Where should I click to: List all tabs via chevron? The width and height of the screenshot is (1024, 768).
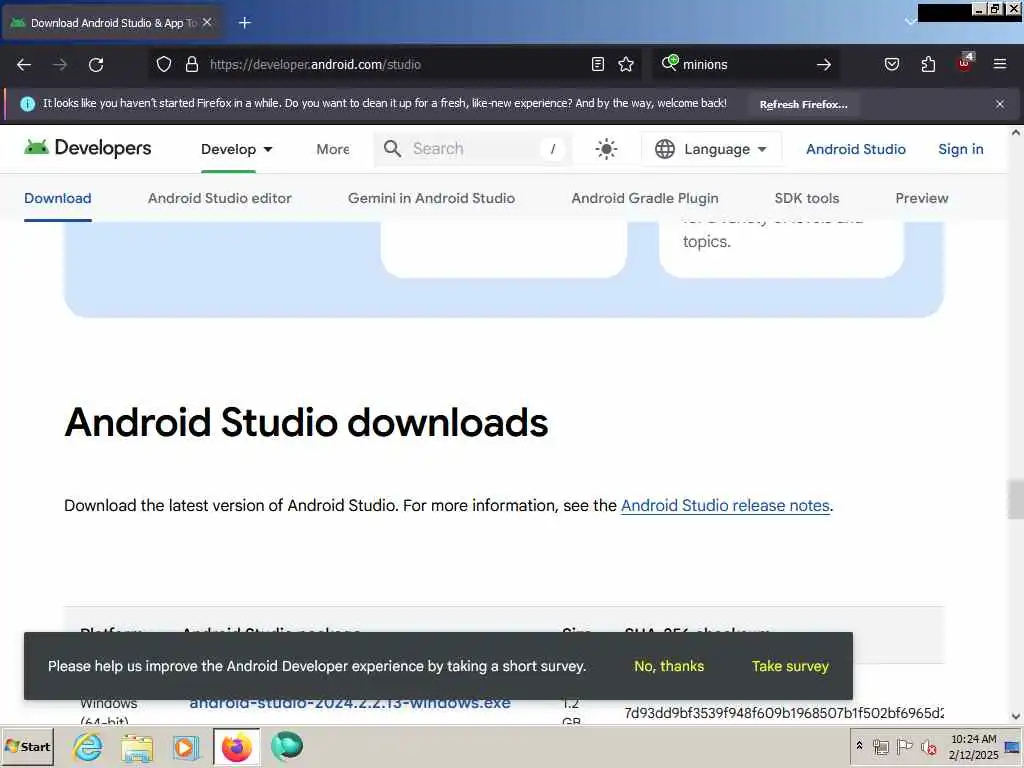pyautogui.click(x=910, y=22)
